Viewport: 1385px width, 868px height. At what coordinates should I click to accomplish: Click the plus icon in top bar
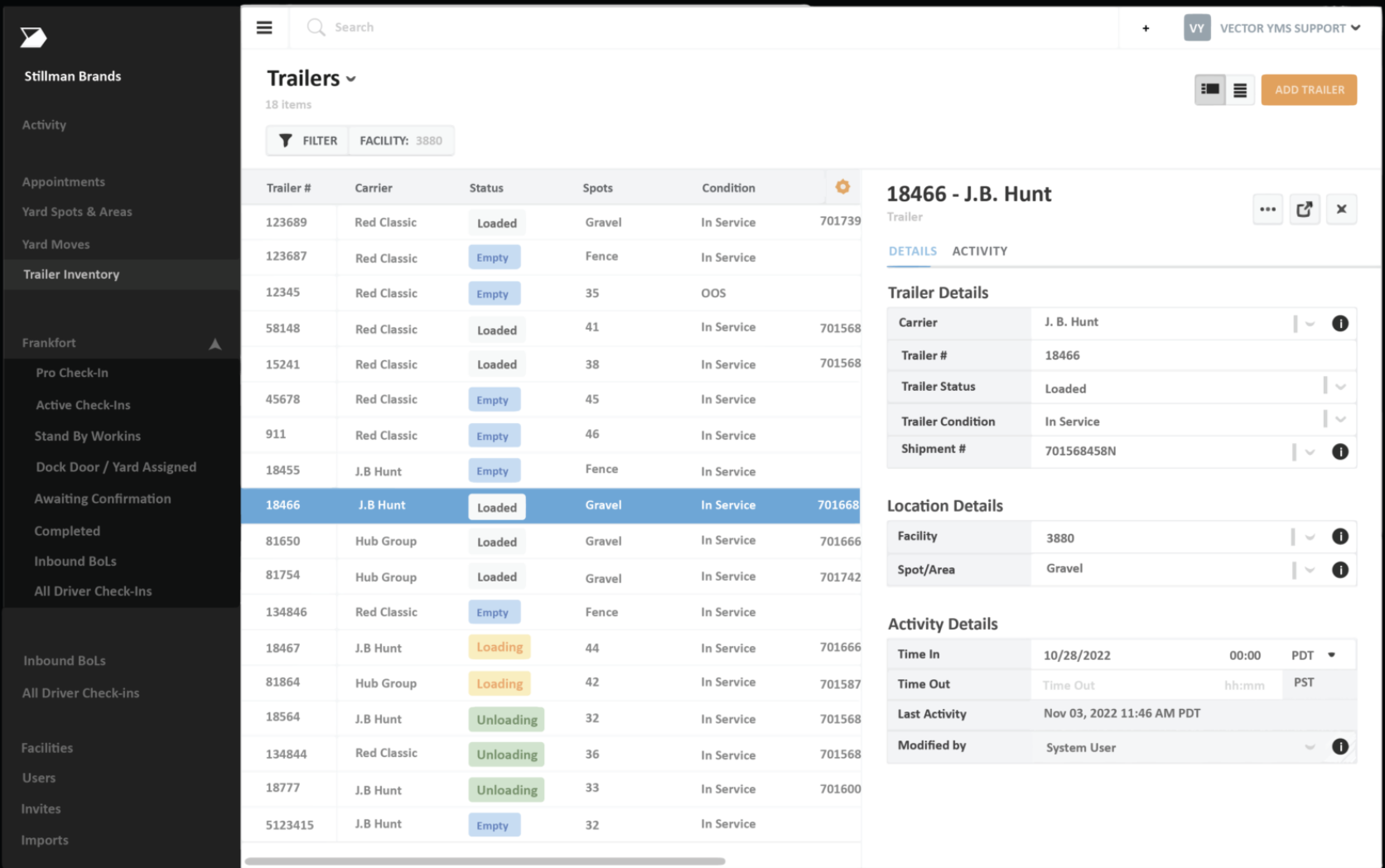[1146, 28]
